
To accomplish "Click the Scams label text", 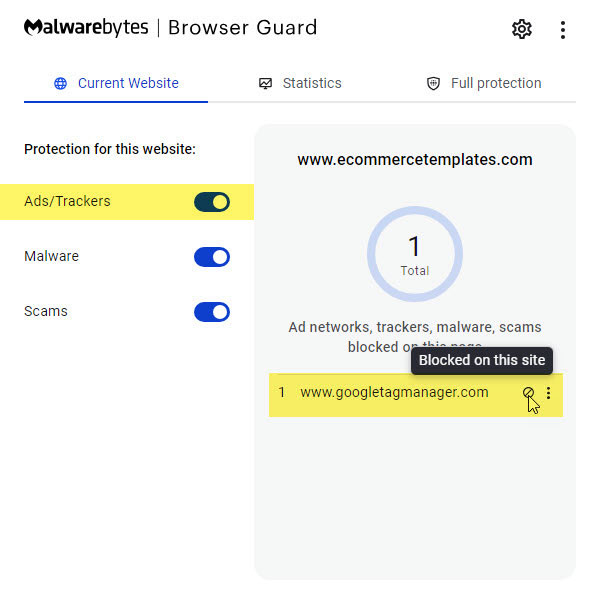I will (x=46, y=312).
